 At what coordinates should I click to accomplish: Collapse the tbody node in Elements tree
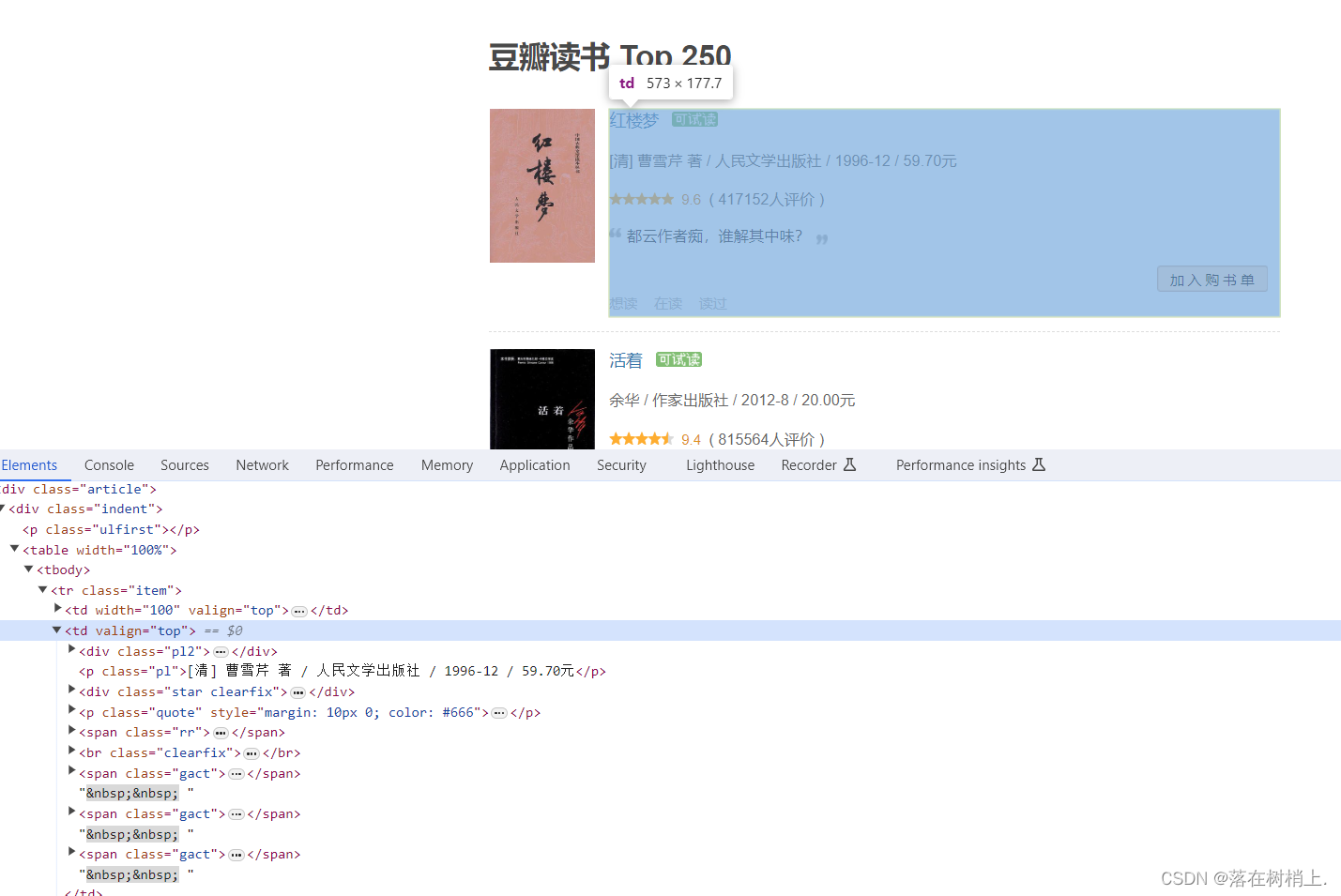29,569
